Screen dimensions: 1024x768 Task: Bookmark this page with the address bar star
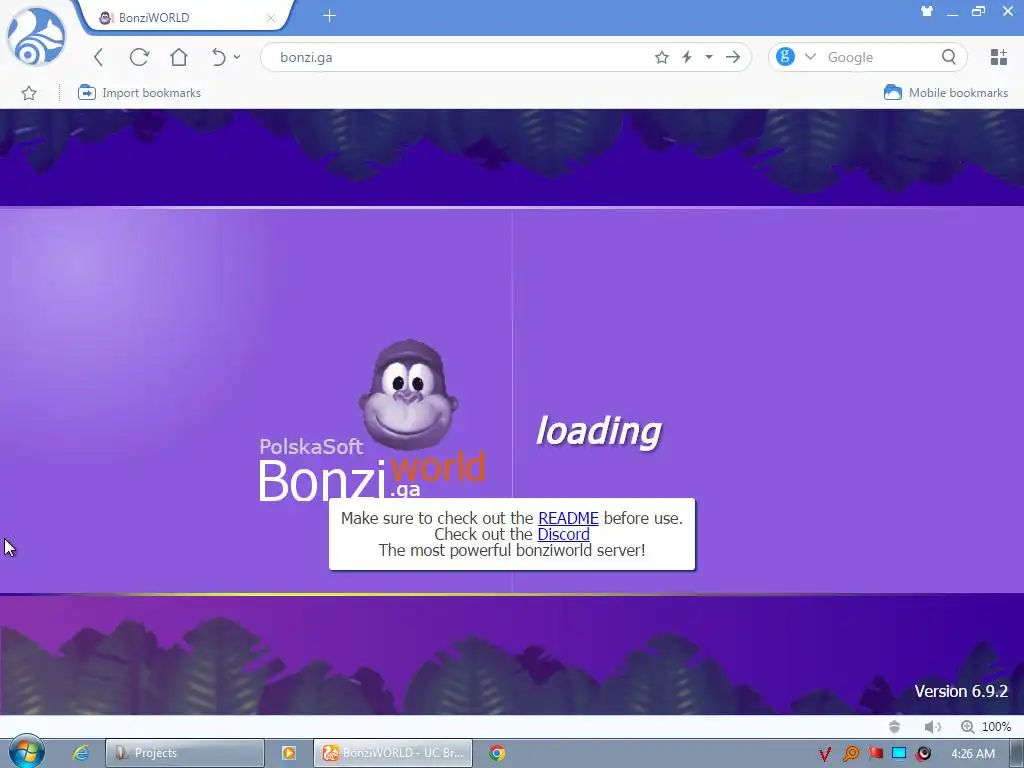coord(662,57)
